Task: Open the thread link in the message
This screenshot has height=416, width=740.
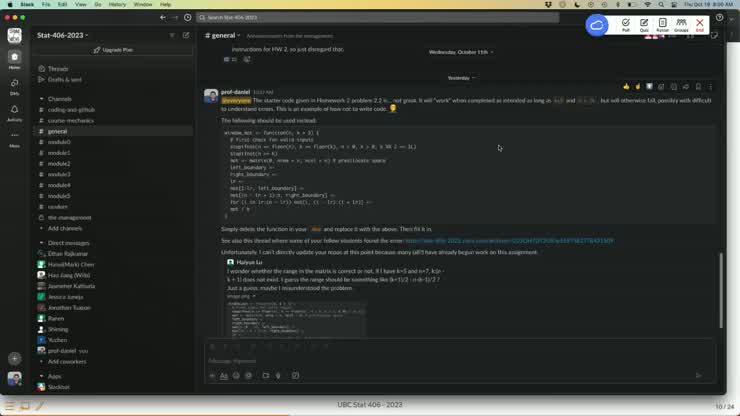Action: click(509, 241)
